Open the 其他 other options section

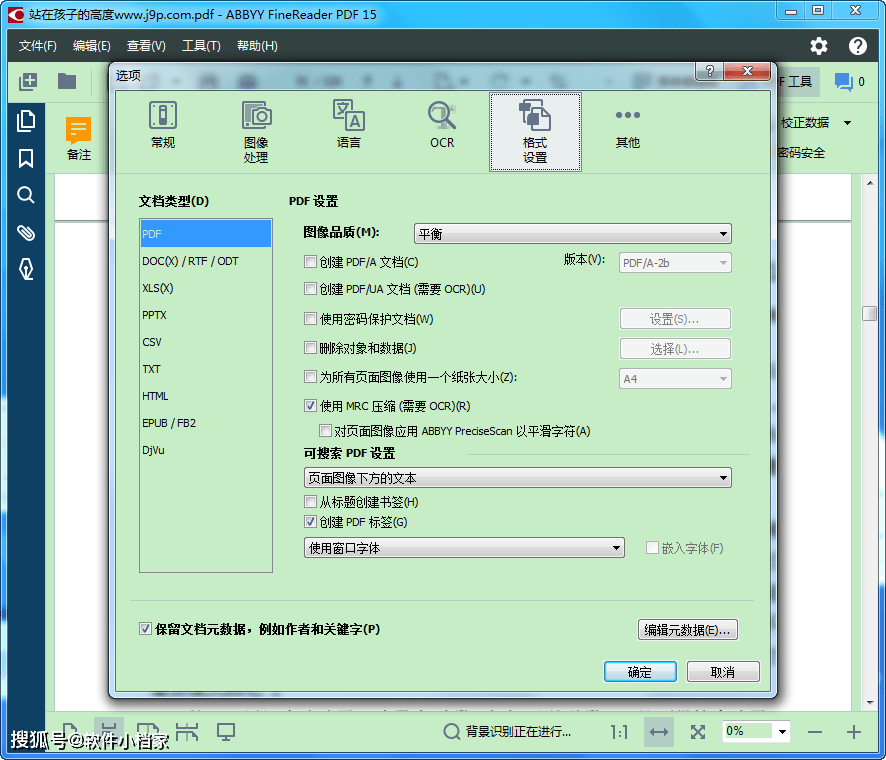pos(628,129)
